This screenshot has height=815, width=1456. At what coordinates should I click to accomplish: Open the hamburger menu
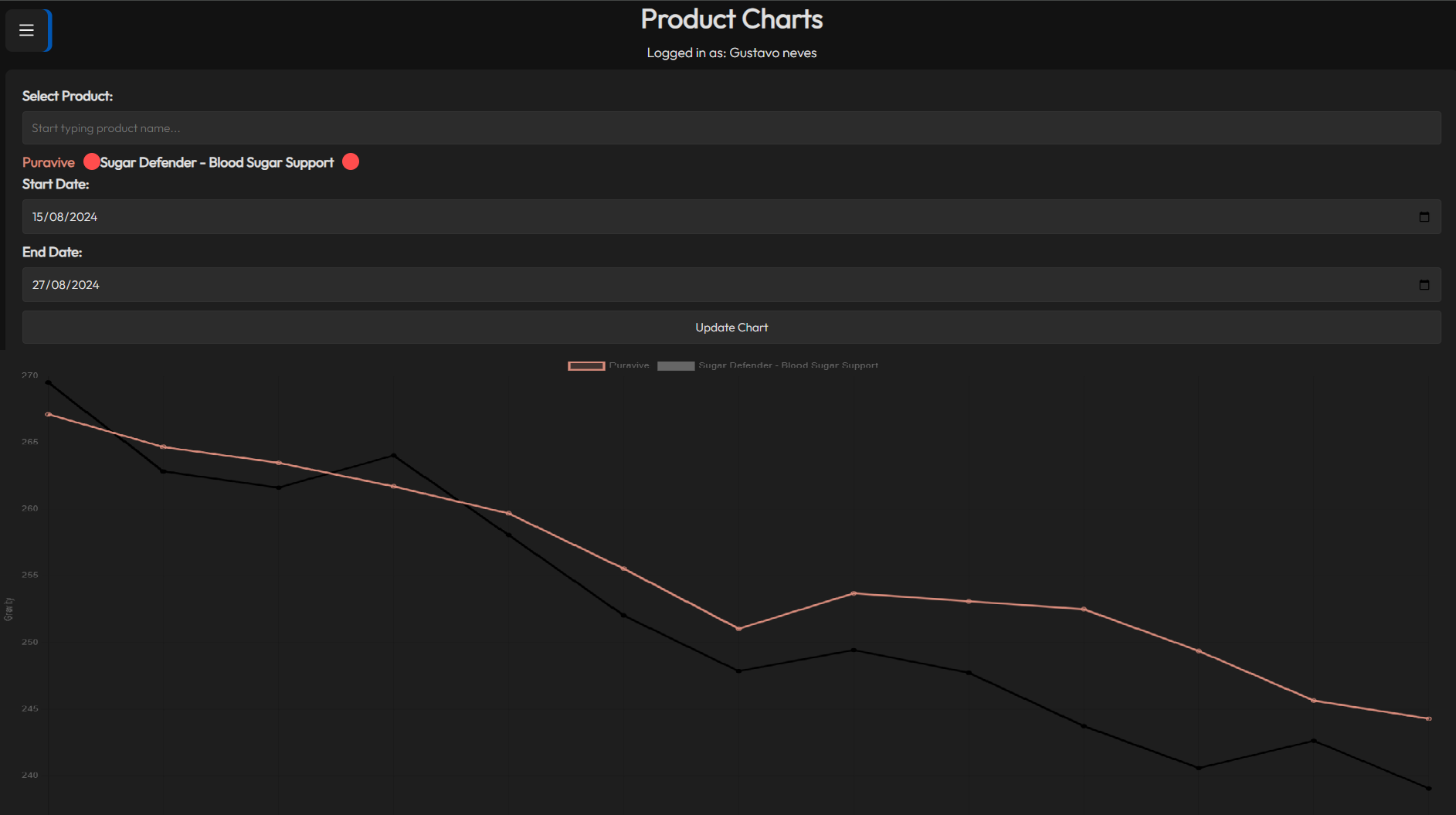pos(27,30)
